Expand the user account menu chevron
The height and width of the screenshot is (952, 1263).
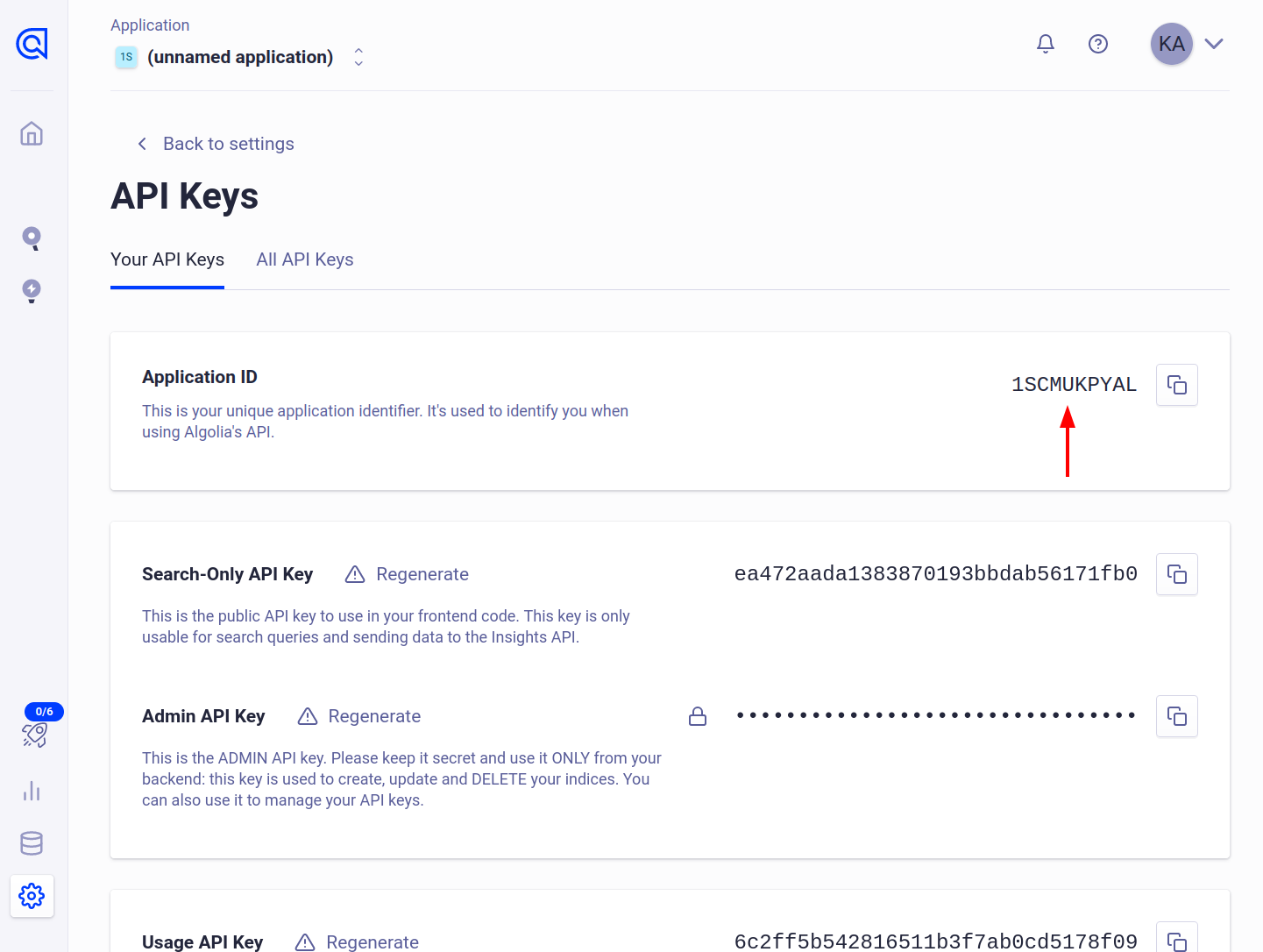(x=1213, y=44)
